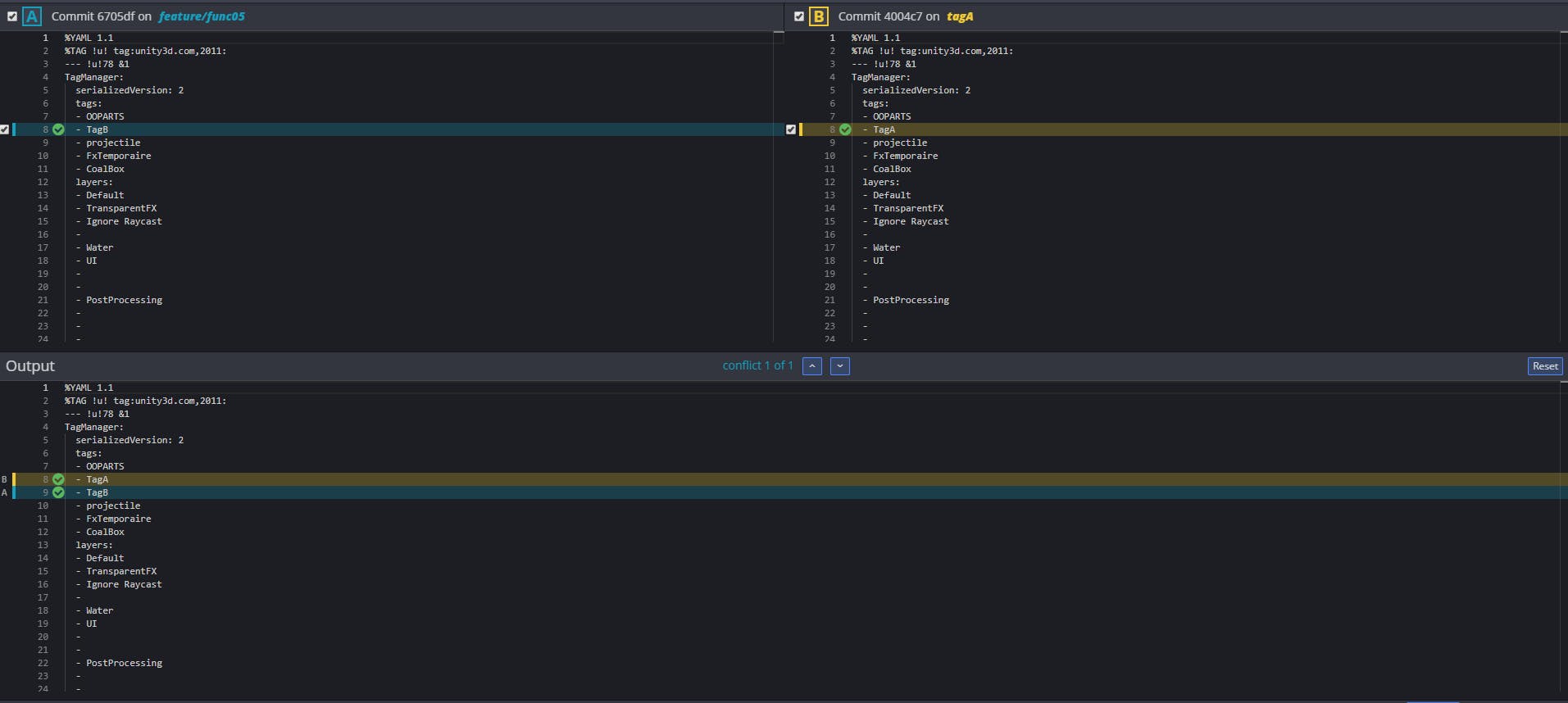The width and height of the screenshot is (1568, 703).
Task: Click '- OOPARTS' line in pane B
Action: [887, 116]
